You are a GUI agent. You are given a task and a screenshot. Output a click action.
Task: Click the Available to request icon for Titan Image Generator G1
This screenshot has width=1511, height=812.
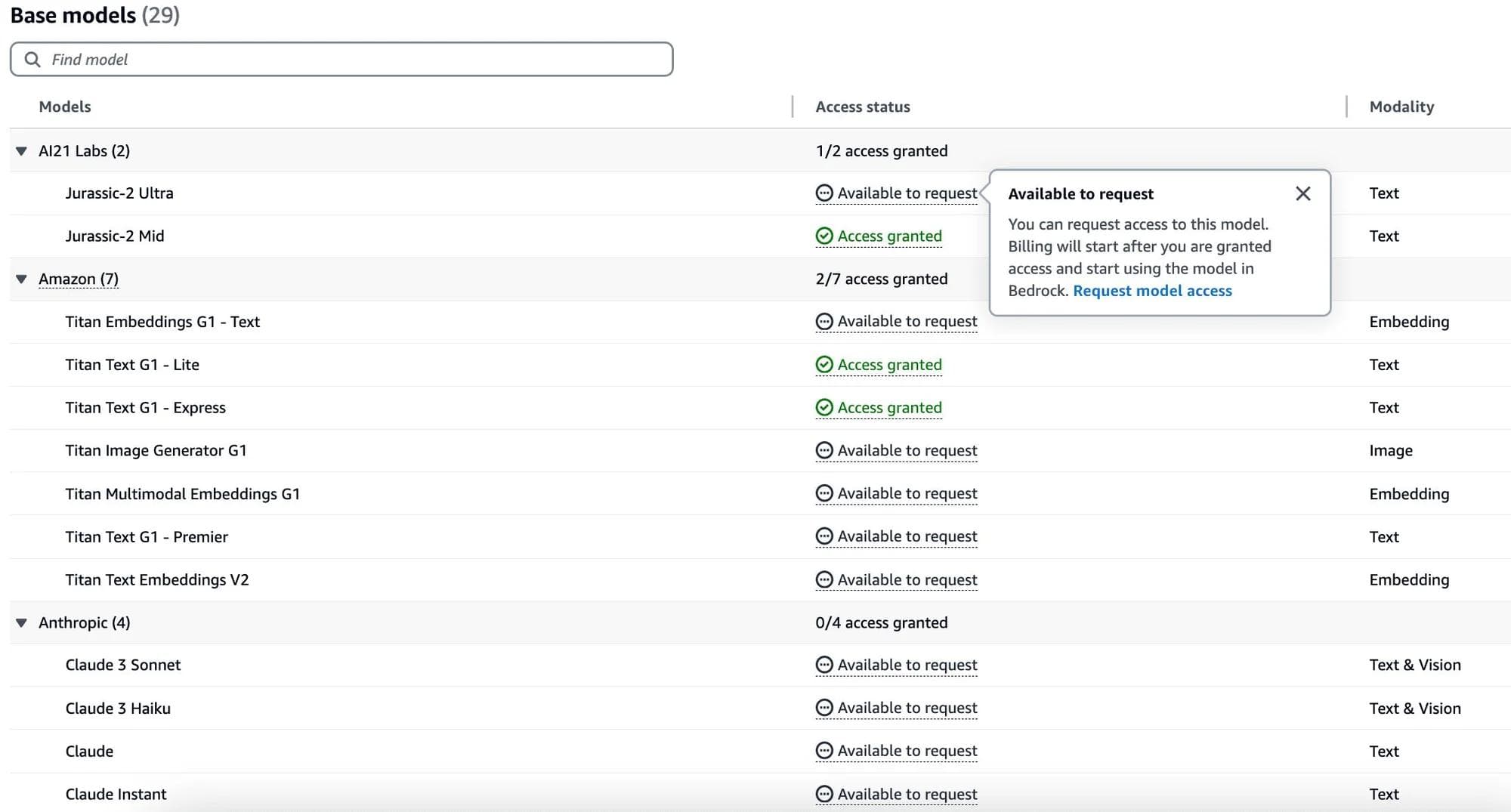pos(823,450)
